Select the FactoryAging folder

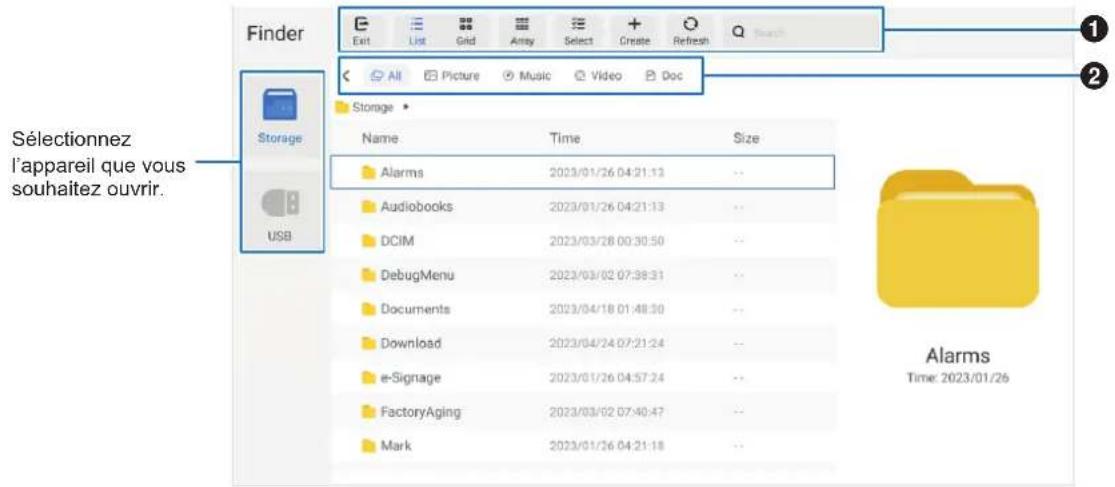[x=582, y=412]
